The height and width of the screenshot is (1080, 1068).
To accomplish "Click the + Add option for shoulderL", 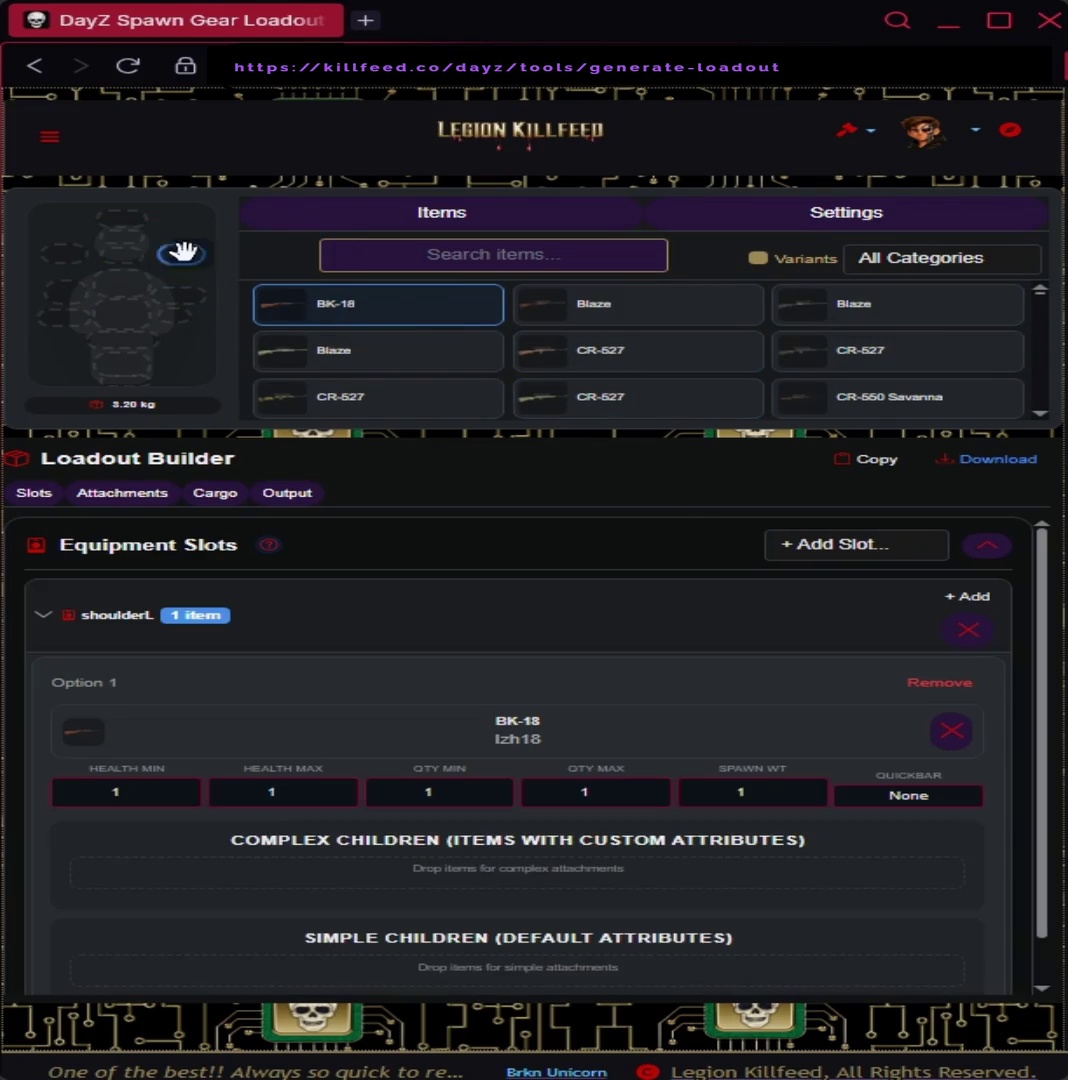I will click(967, 596).
